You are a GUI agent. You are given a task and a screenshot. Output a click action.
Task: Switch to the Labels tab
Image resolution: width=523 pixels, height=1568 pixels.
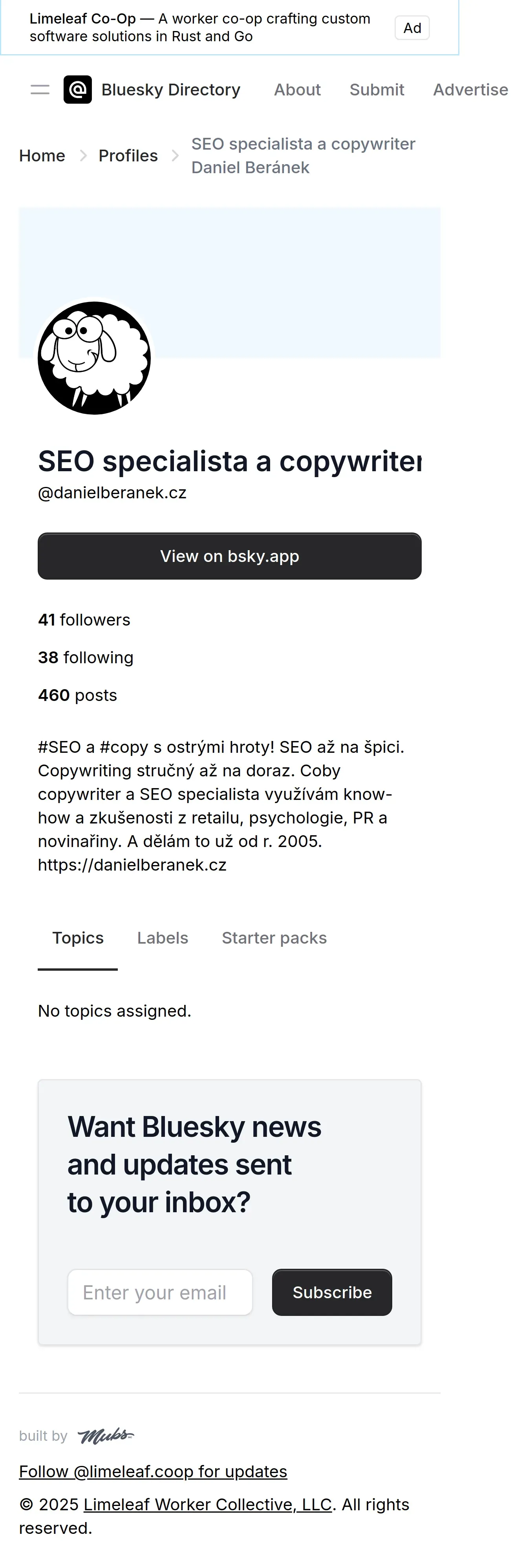pos(163,938)
